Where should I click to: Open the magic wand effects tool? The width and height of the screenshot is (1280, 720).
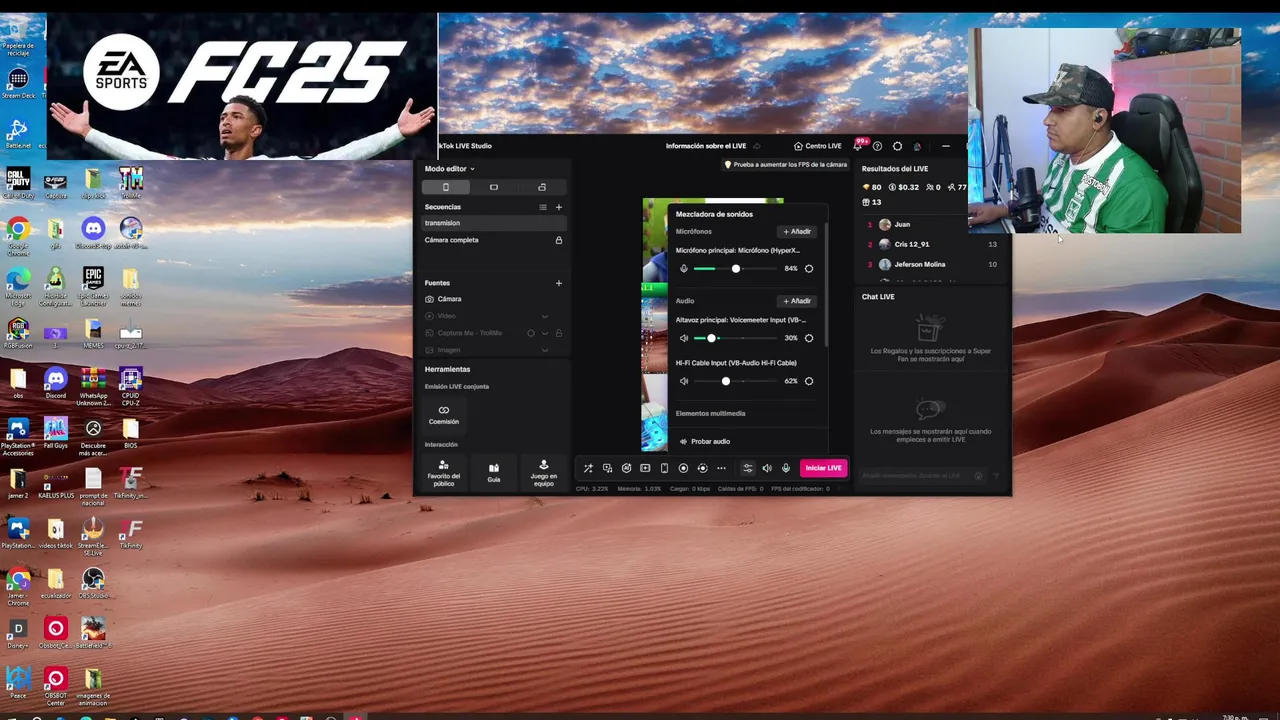point(588,468)
